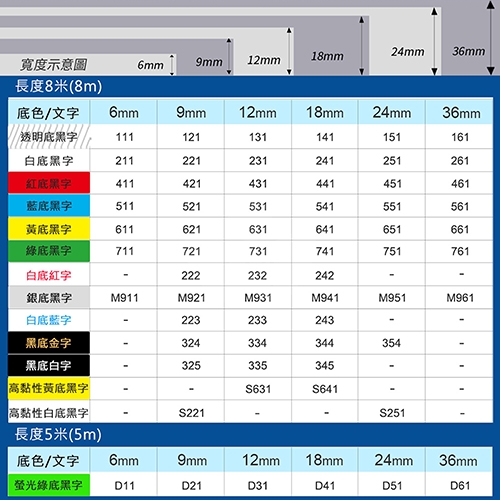
Task: Select tape code 411
Action: point(125,184)
